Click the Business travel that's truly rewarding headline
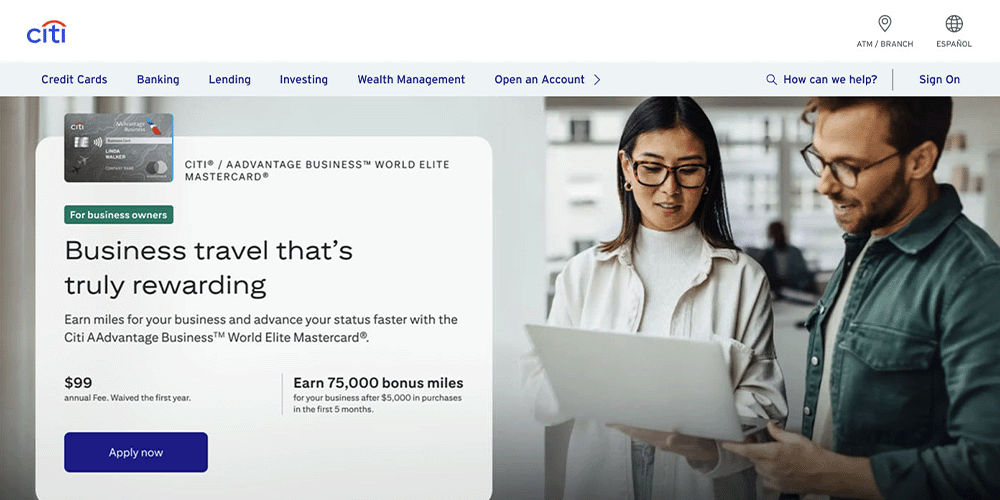1000x500 pixels. (209, 268)
